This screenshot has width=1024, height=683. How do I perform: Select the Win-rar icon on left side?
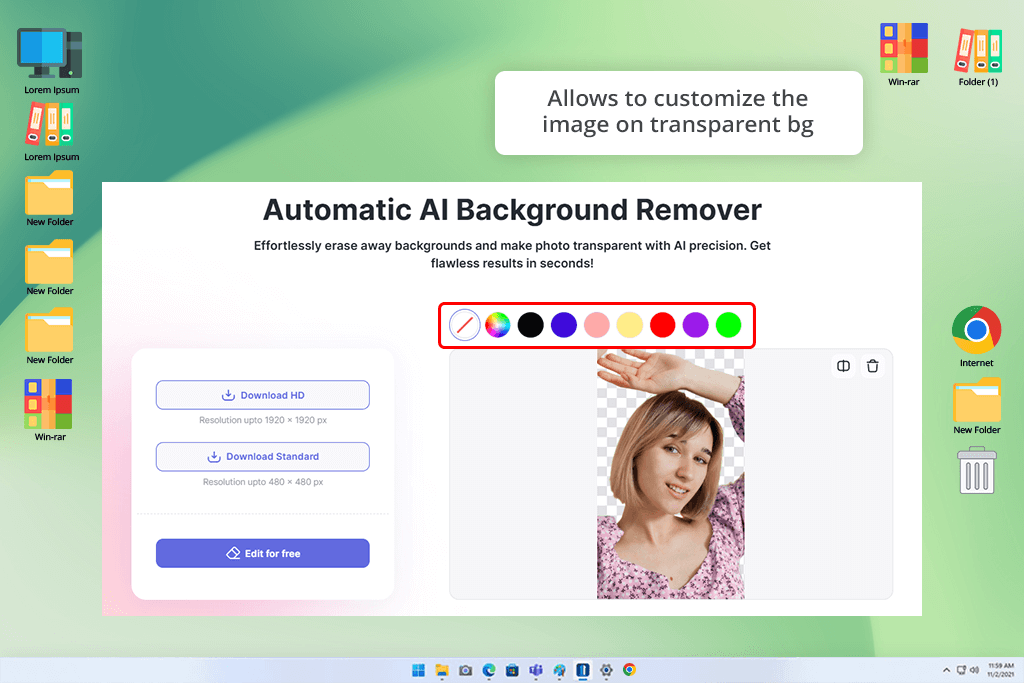tap(49, 410)
